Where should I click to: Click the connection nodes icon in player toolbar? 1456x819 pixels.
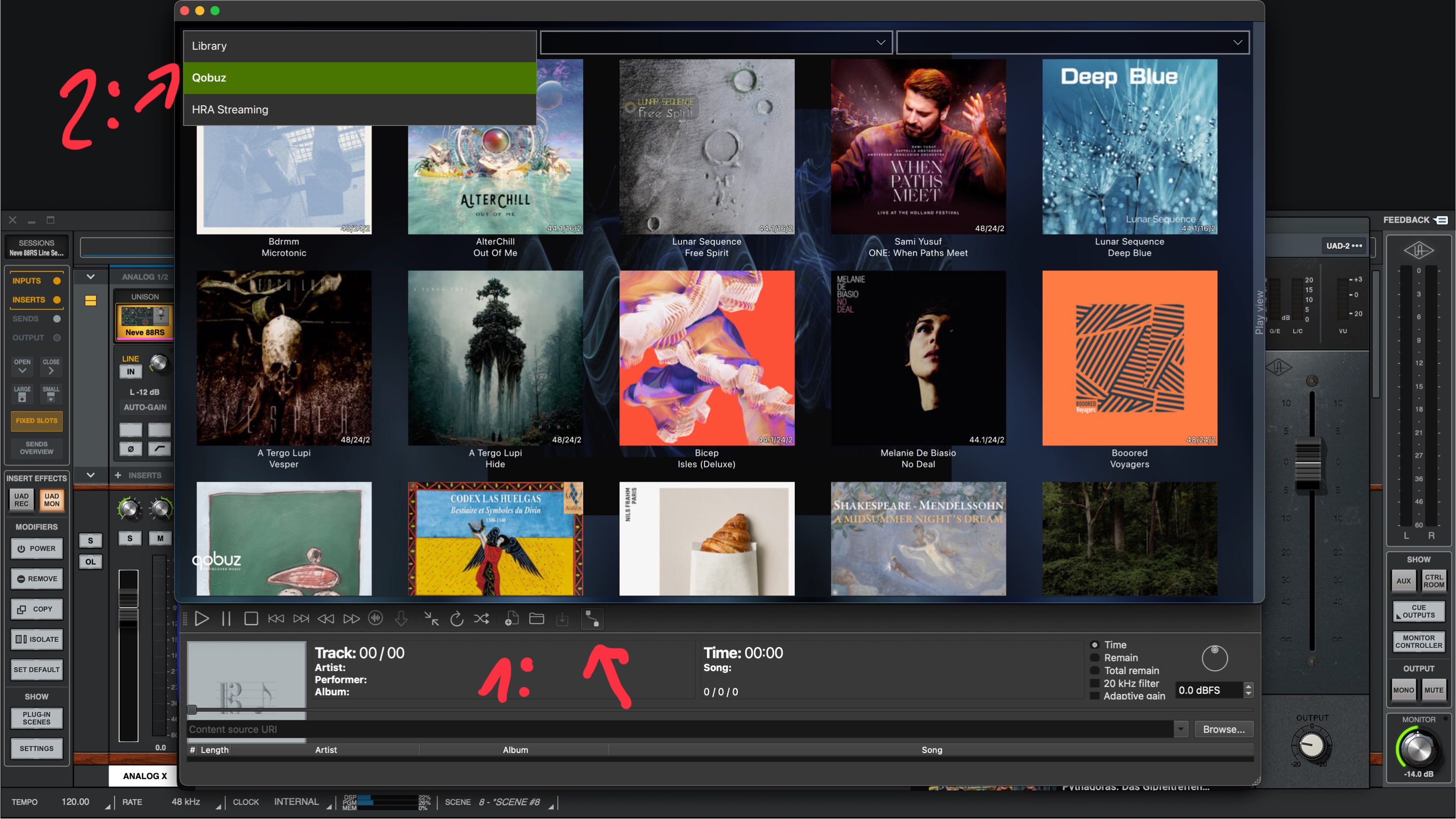[592, 619]
